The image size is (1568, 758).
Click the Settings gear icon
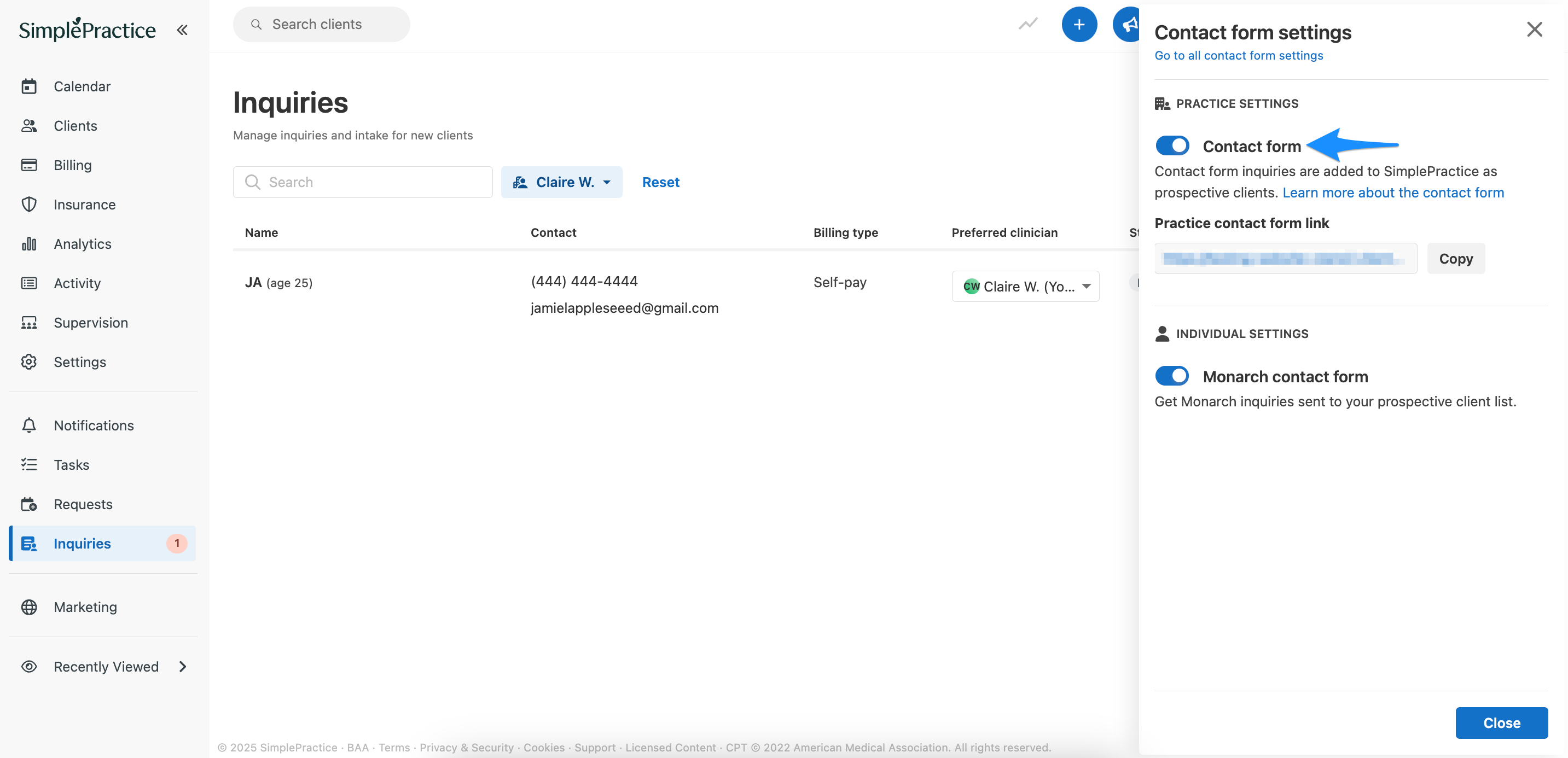(28, 362)
